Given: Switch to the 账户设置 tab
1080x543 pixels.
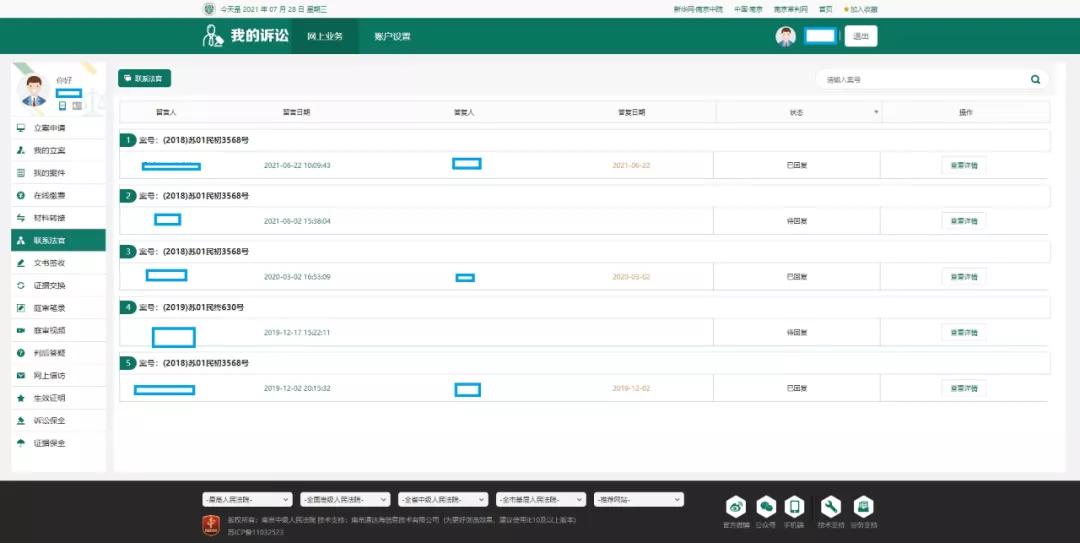Looking at the screenshot, I should tap(392, 36).
